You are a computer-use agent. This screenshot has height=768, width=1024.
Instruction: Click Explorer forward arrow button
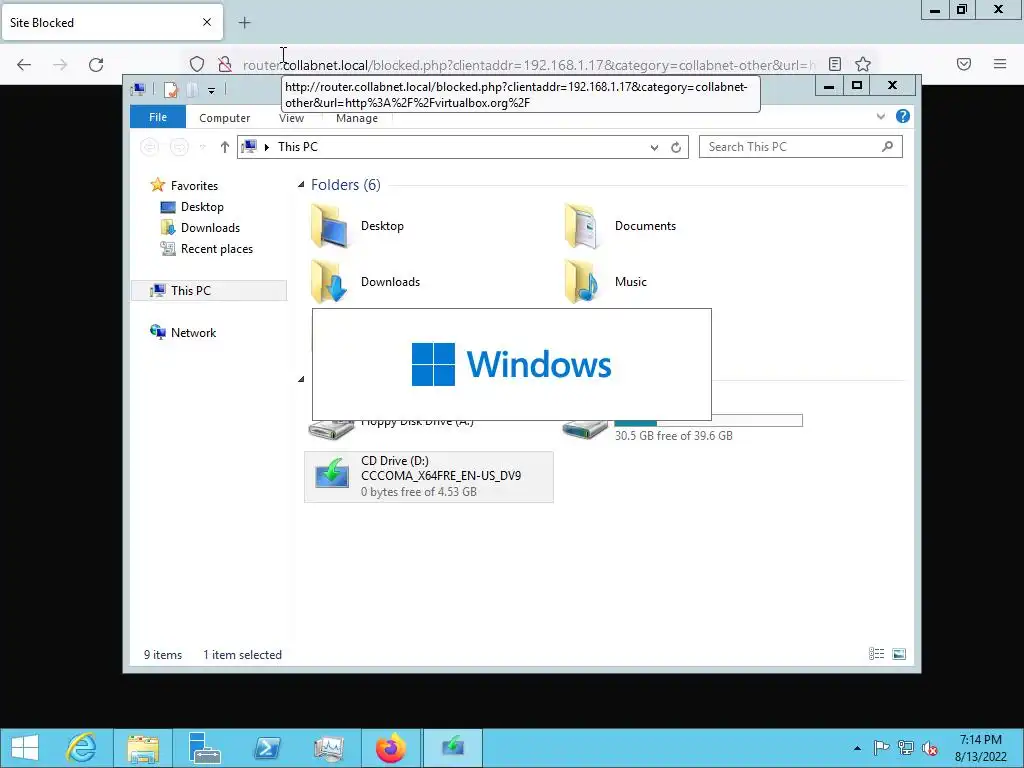(179, 147)
